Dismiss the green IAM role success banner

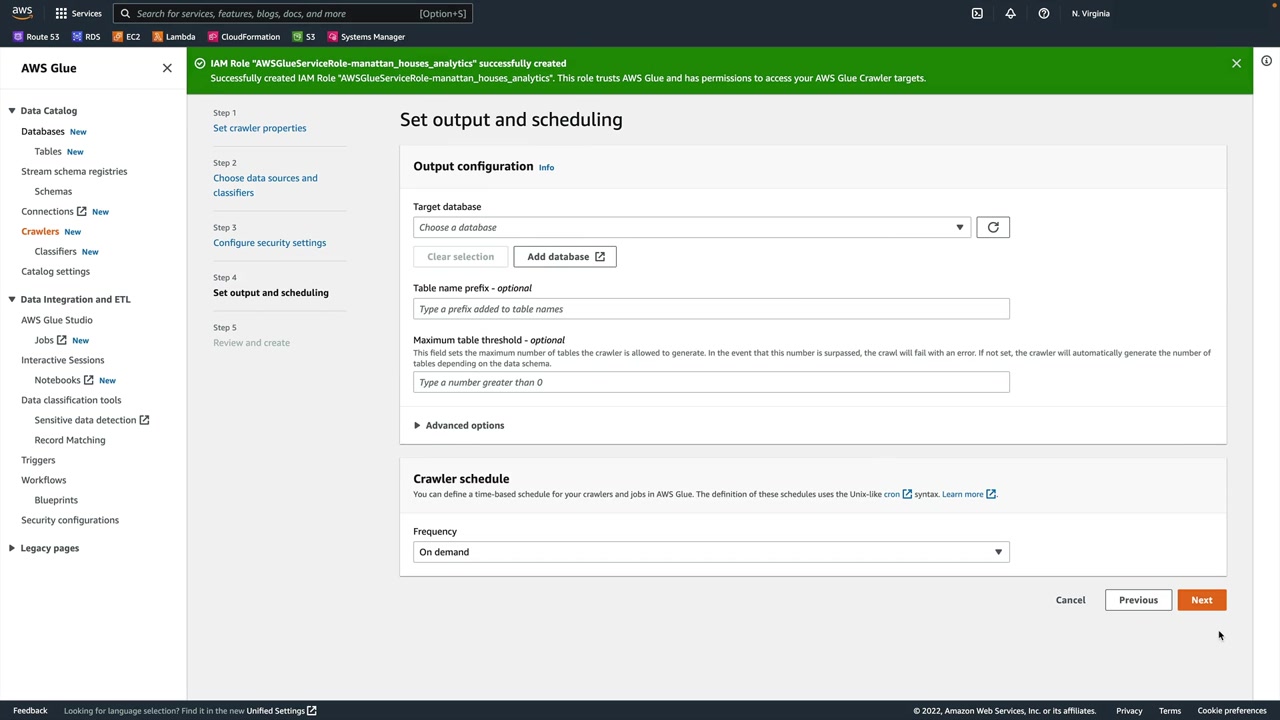coord(1236,63)
